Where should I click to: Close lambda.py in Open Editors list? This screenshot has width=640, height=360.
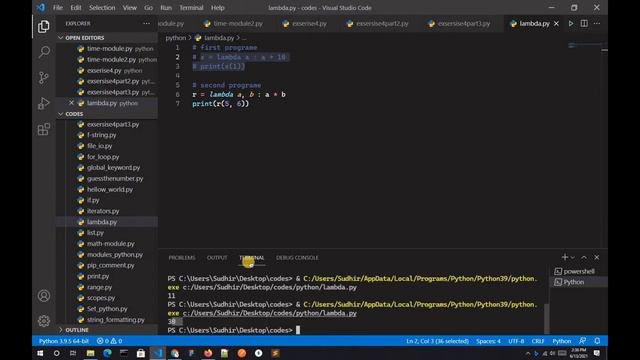tap(71, 103)
